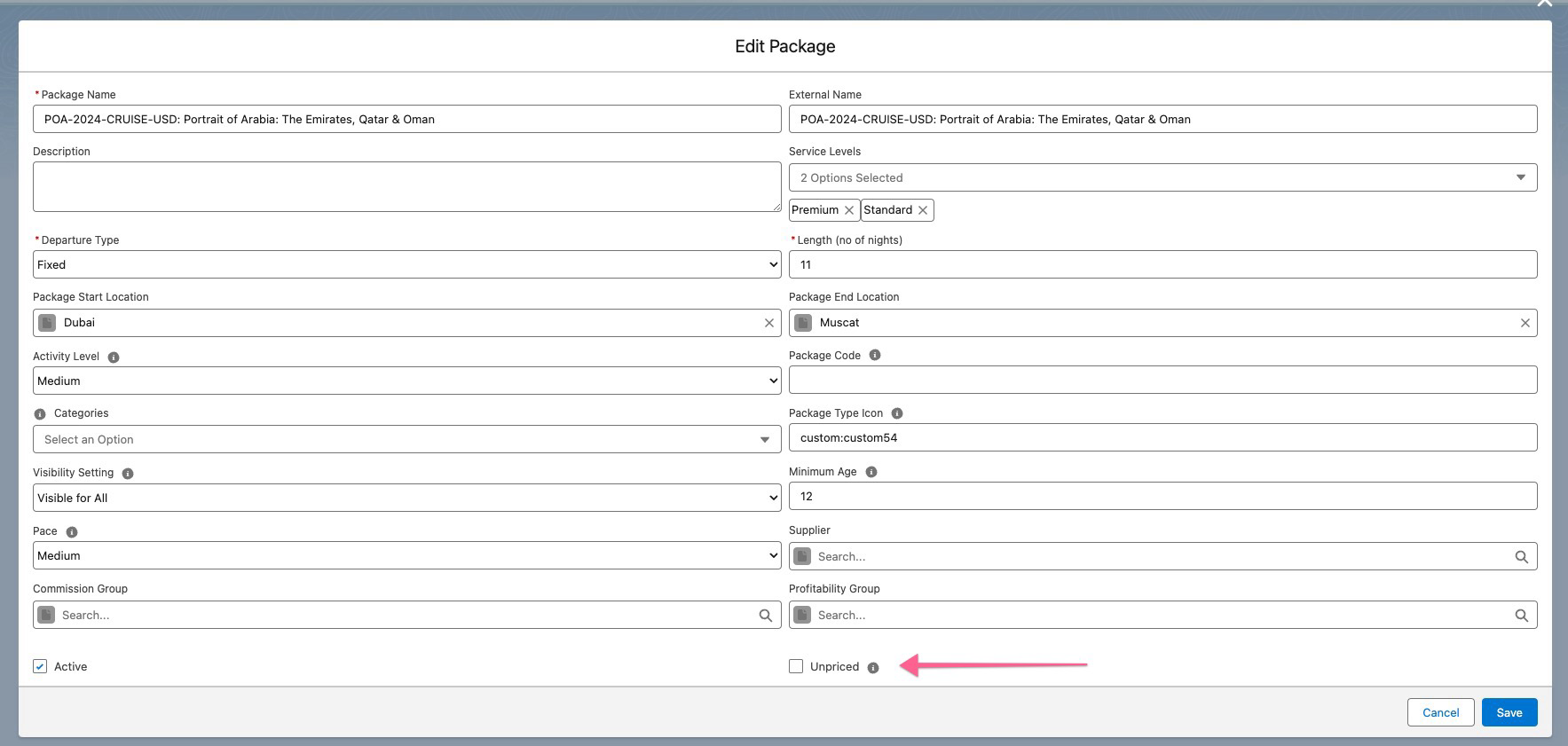Uncheck the Active checkbox
The width and height of the screenshot is (1568, 746).
pyautogui.click(x=40, y=666)
